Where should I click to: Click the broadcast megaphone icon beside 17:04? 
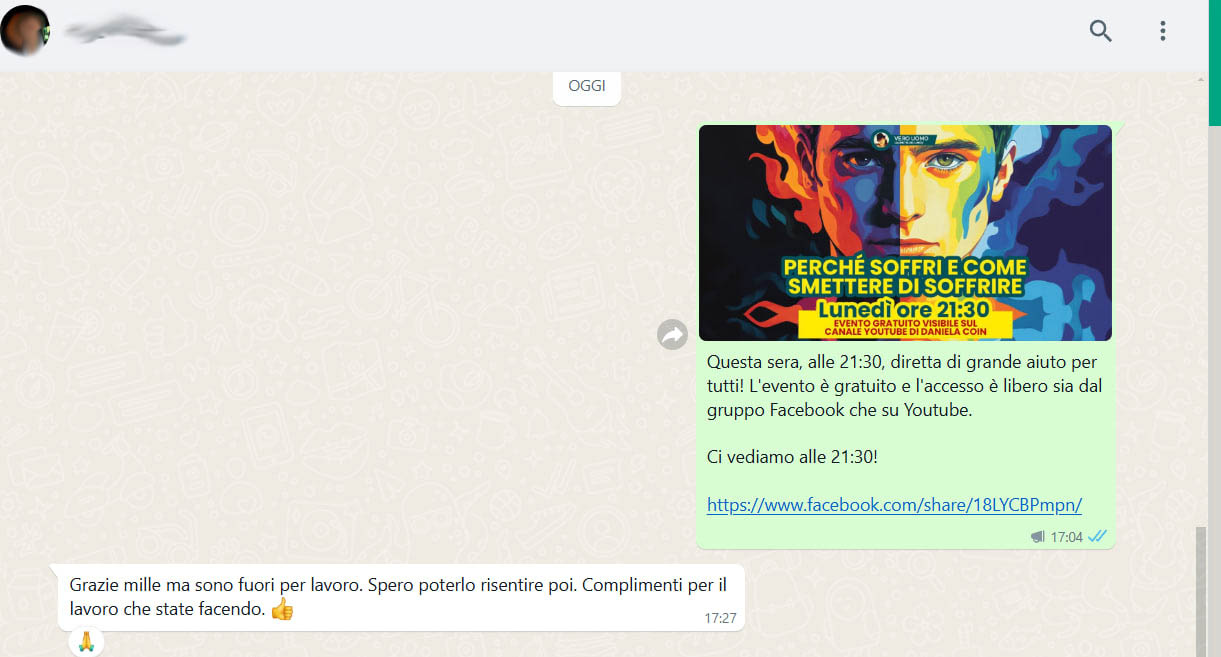[x=1037, y=537]
